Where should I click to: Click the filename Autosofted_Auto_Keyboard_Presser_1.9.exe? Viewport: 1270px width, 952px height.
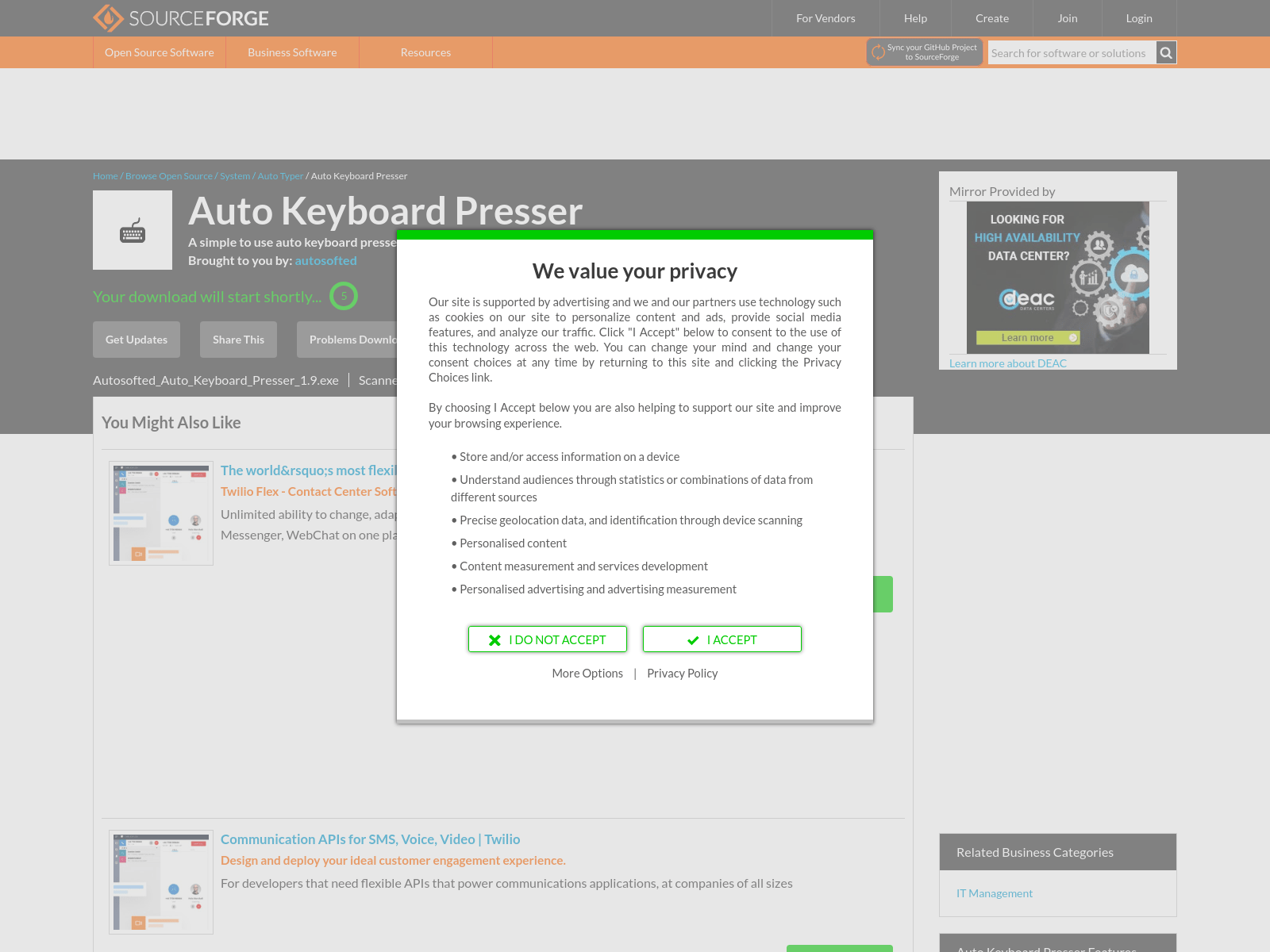click(x=216, y=381)
